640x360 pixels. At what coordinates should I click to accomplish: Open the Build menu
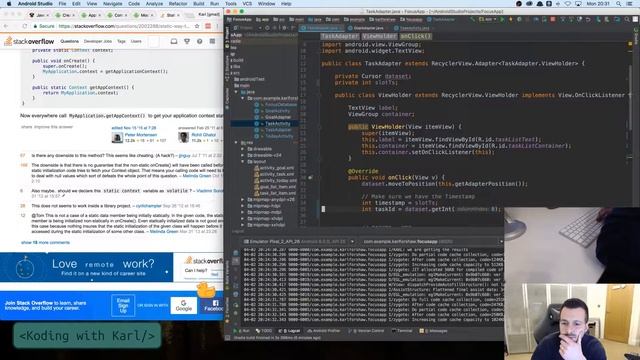[199, 4]
